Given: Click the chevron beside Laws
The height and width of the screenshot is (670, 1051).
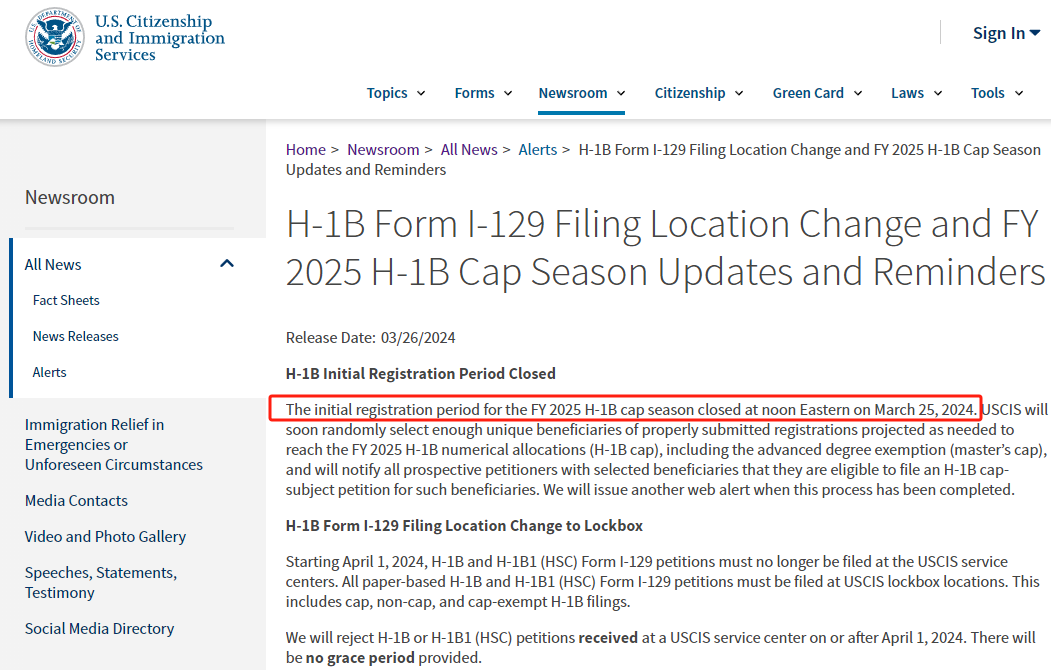Looking at the screenshot, I should [x=938, y=93].
